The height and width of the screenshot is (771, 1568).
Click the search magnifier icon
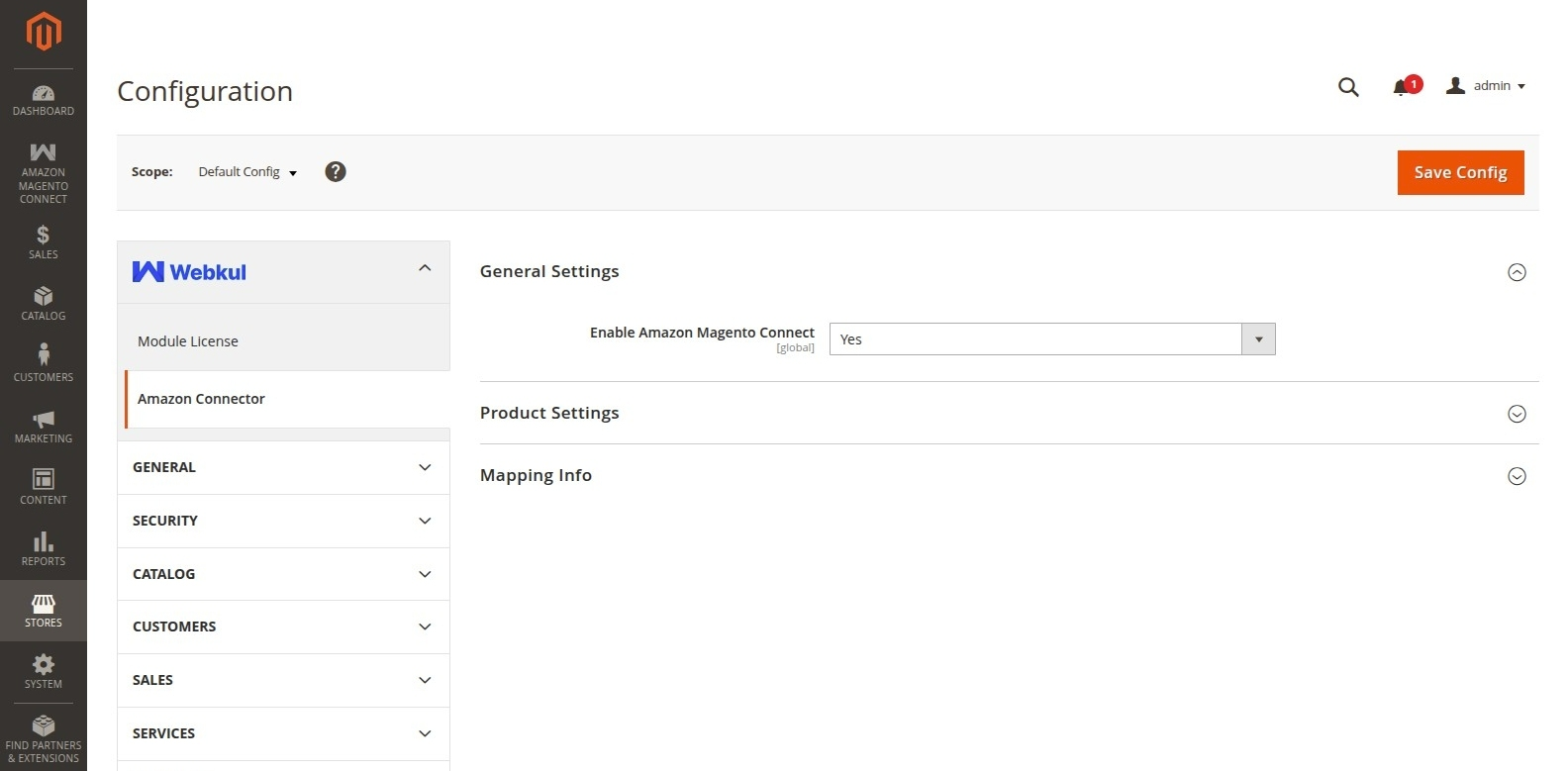coord(1348,87)
